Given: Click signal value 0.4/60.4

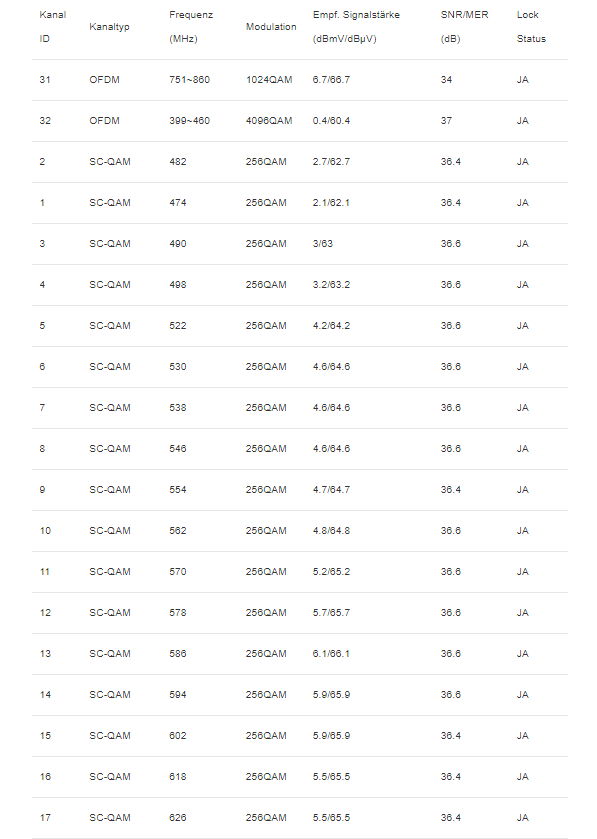Looking at the screenshot, I should (331, 121).
